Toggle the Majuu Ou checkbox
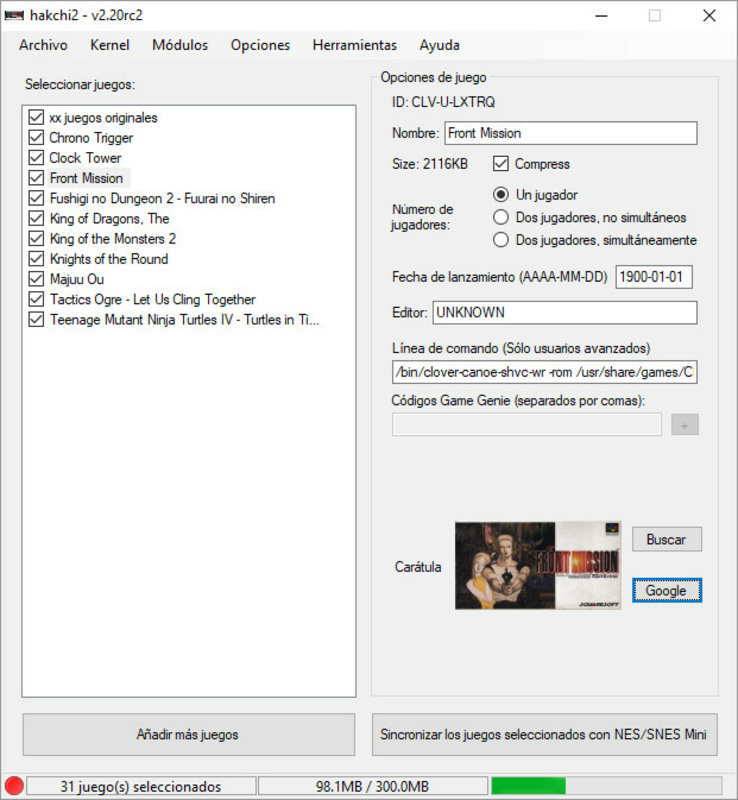The height and width of the screenshot is (800, 738). pos(36,279)
